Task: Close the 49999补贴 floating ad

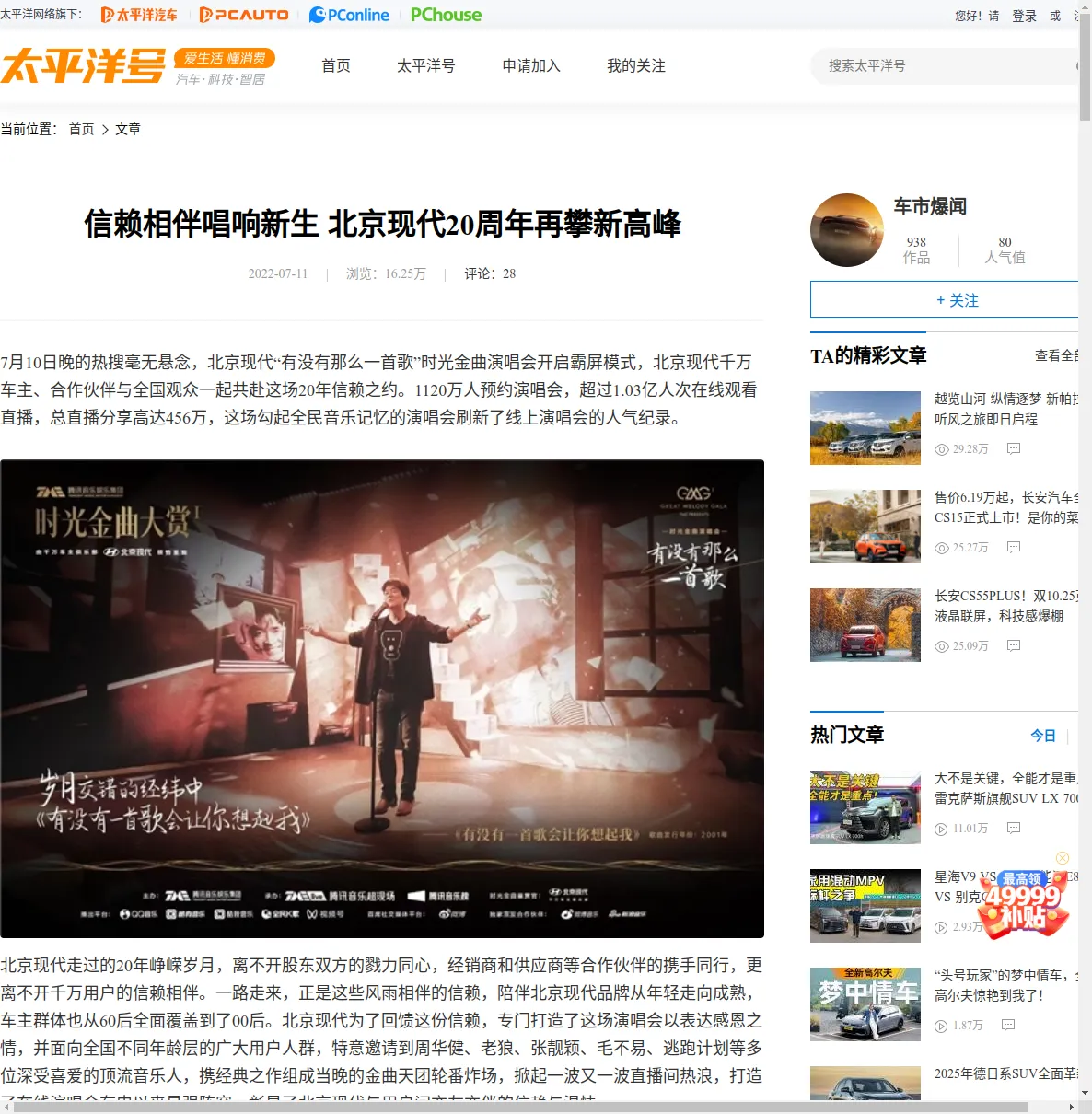Action: (1063, 858)
